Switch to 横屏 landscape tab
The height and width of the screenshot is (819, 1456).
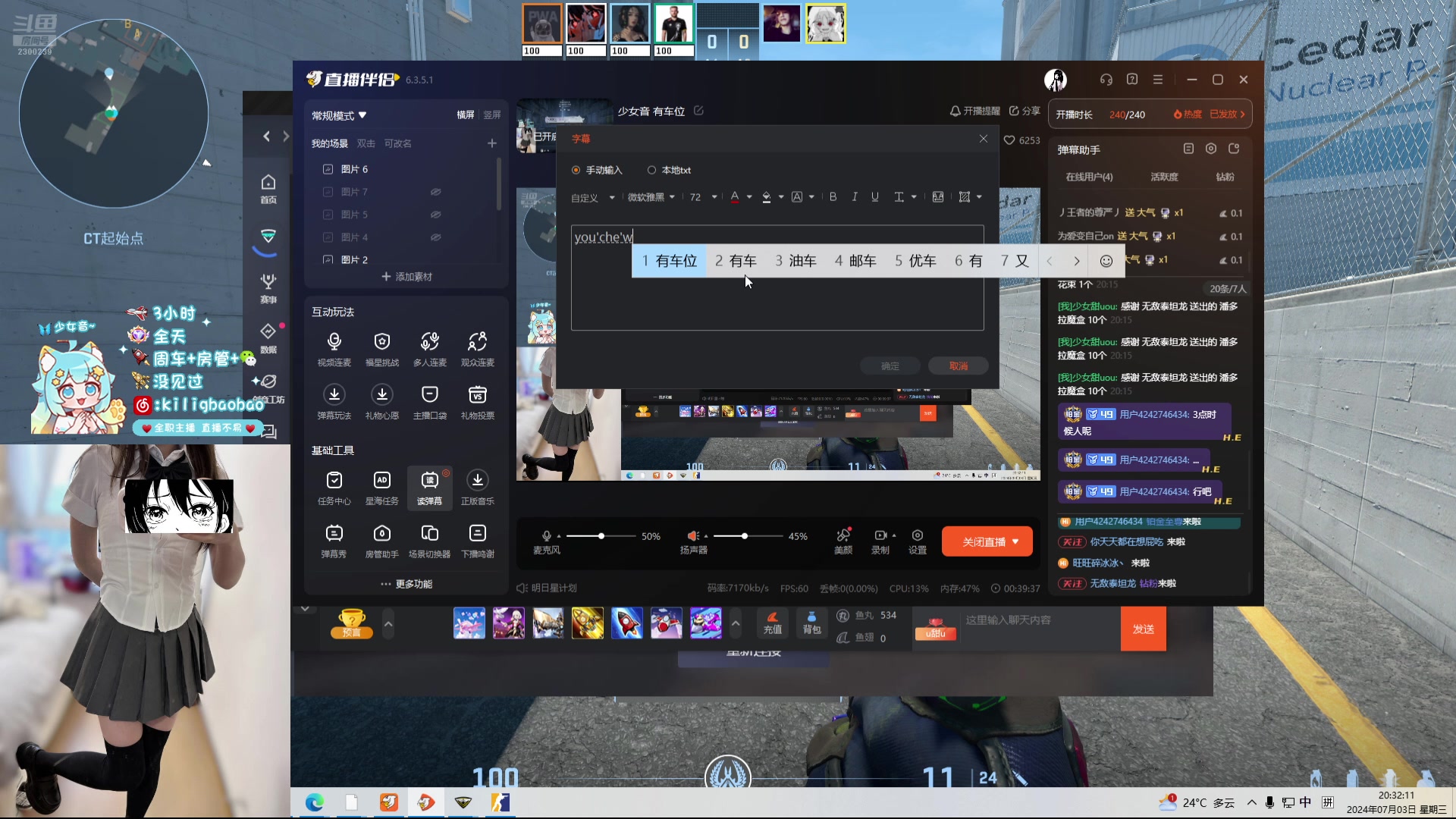click(466, 115)
